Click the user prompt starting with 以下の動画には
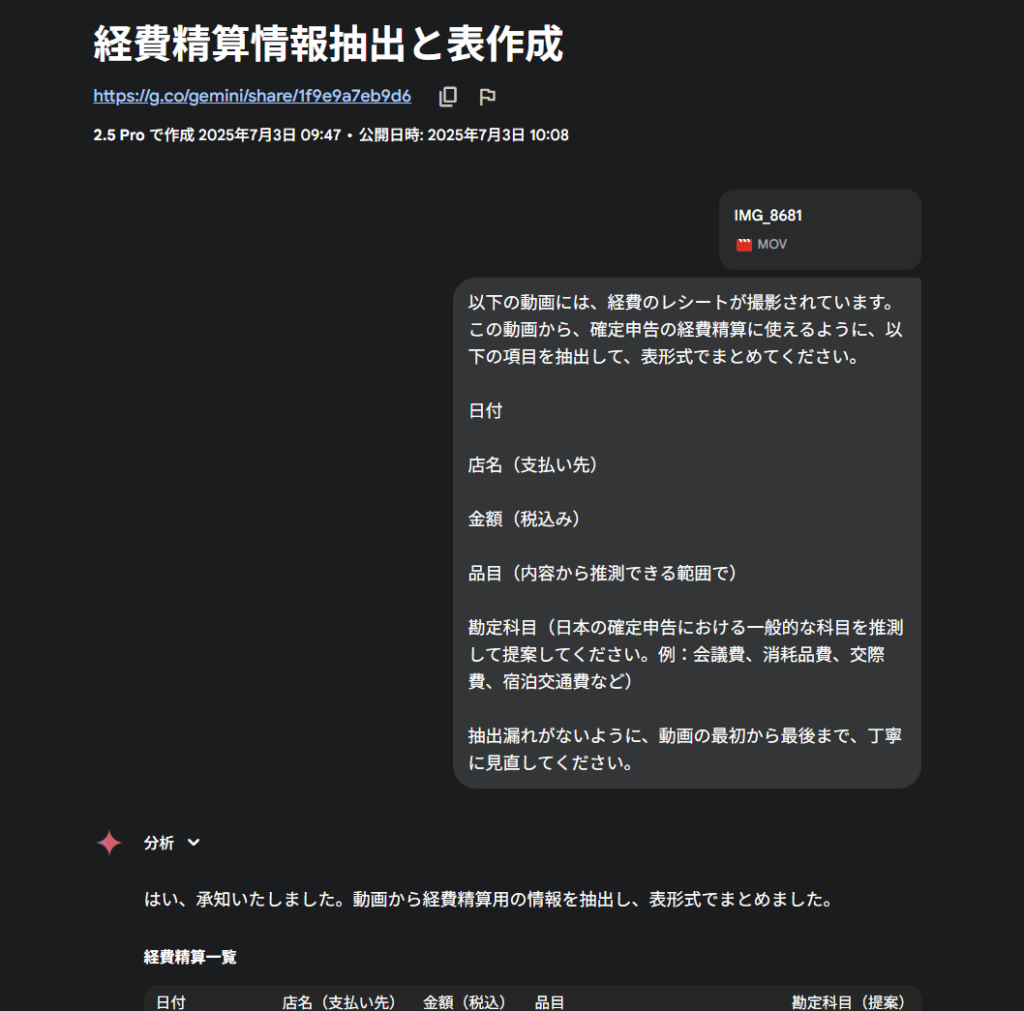 click(687, 532)
